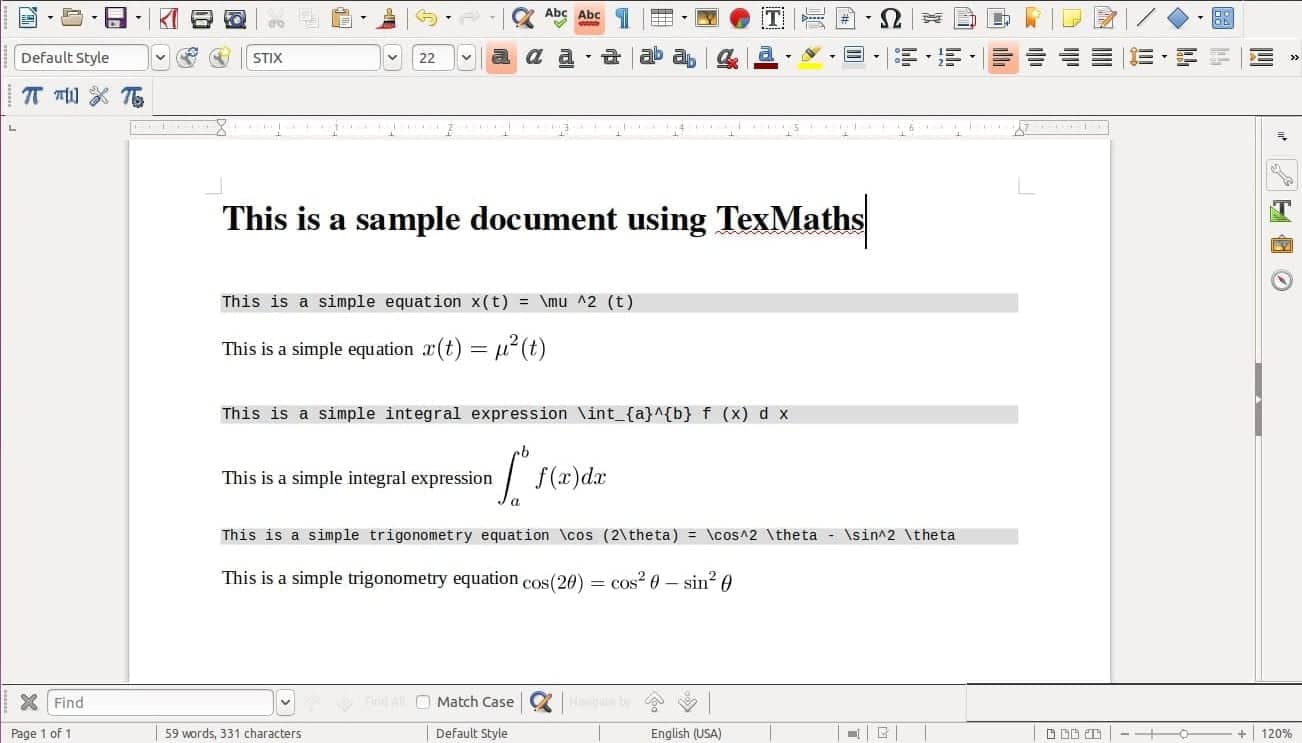Insert special character Omega symbol
Screen dimensions: 1302x743
(x=890, y=18)
